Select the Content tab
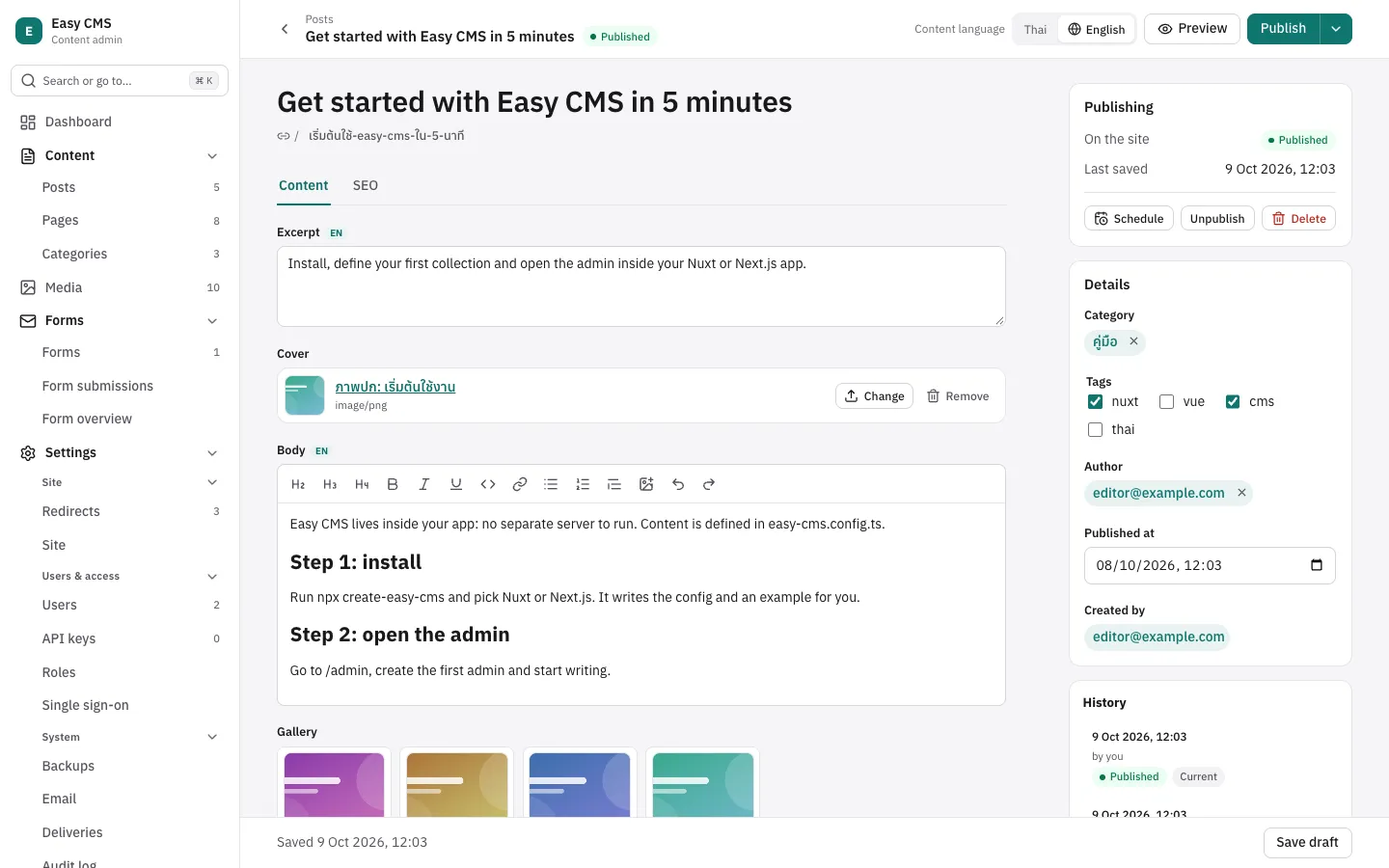Image resolution: width=1389 pixels, height=868 pixels. (x=304, y=185)
